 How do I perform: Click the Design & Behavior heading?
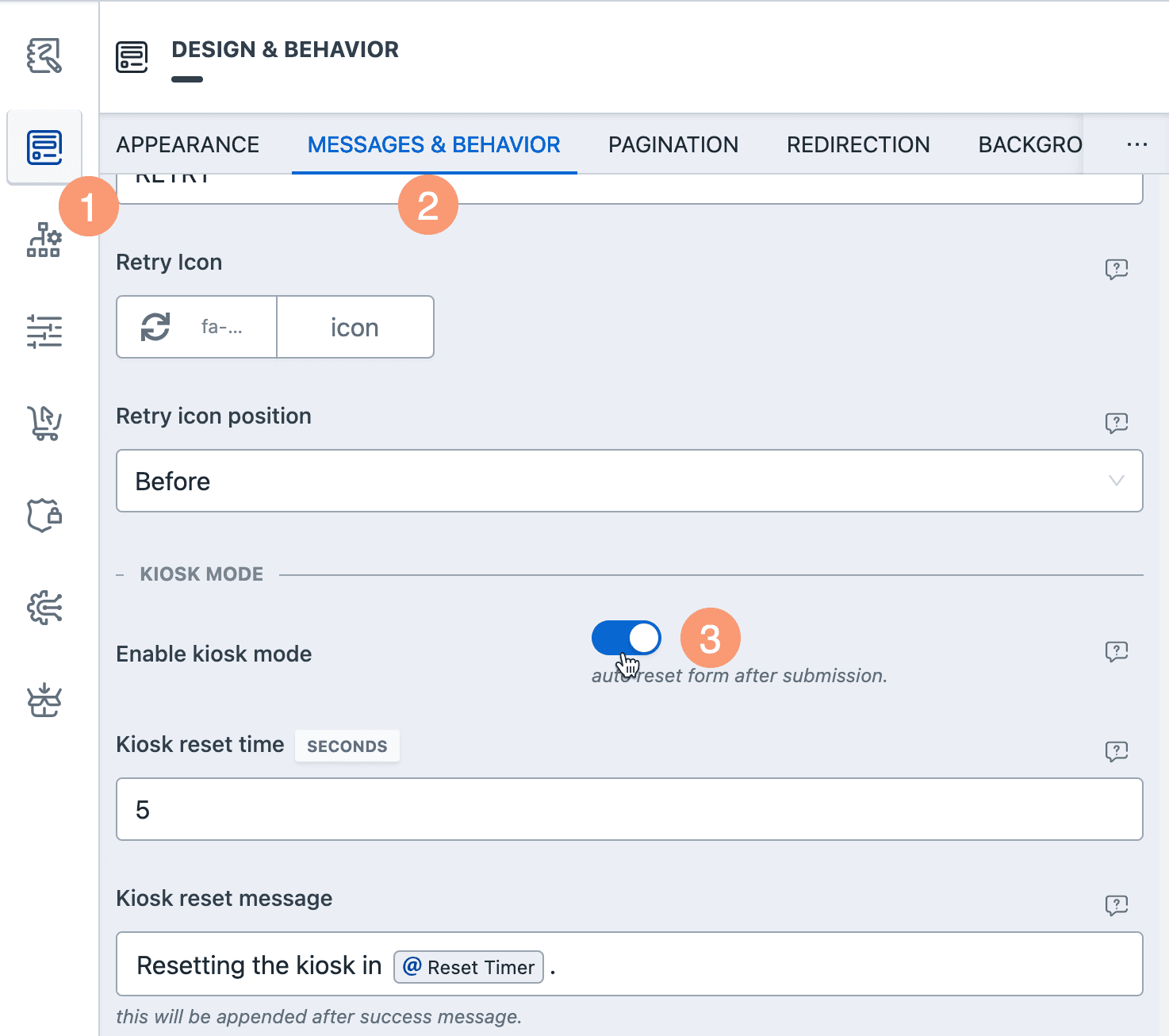click(x=286, y=49)
